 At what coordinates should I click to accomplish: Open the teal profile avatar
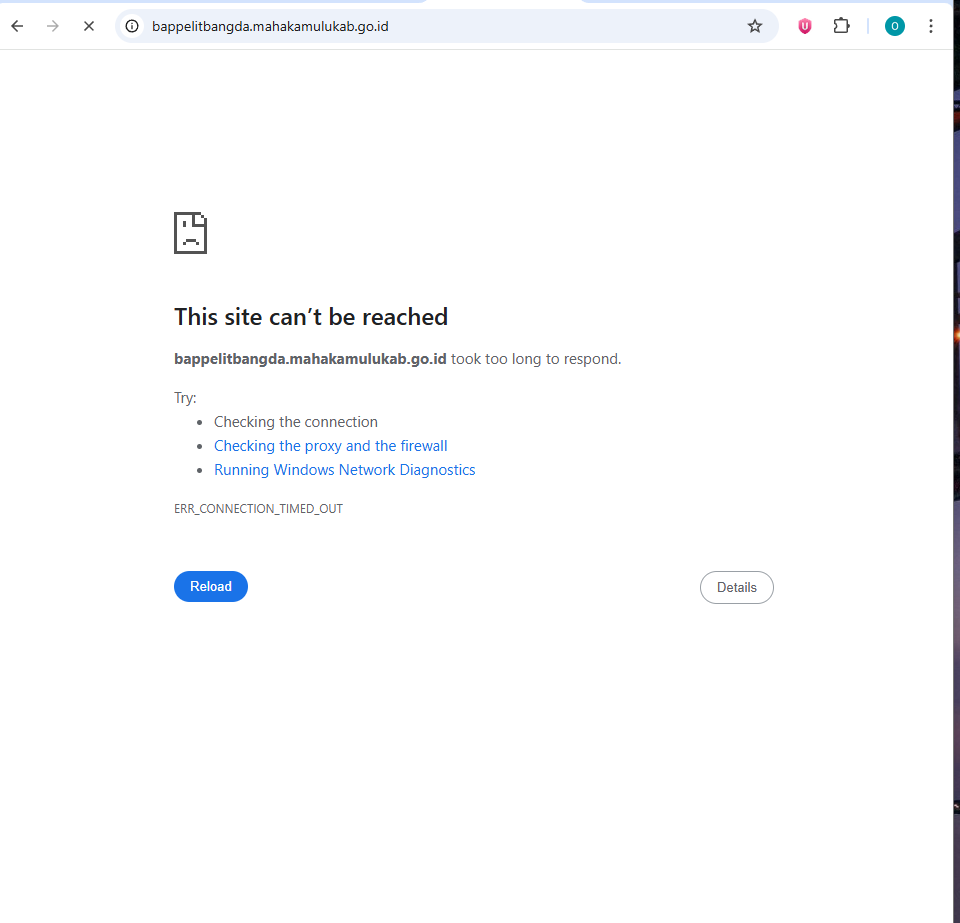pos(894,26)
